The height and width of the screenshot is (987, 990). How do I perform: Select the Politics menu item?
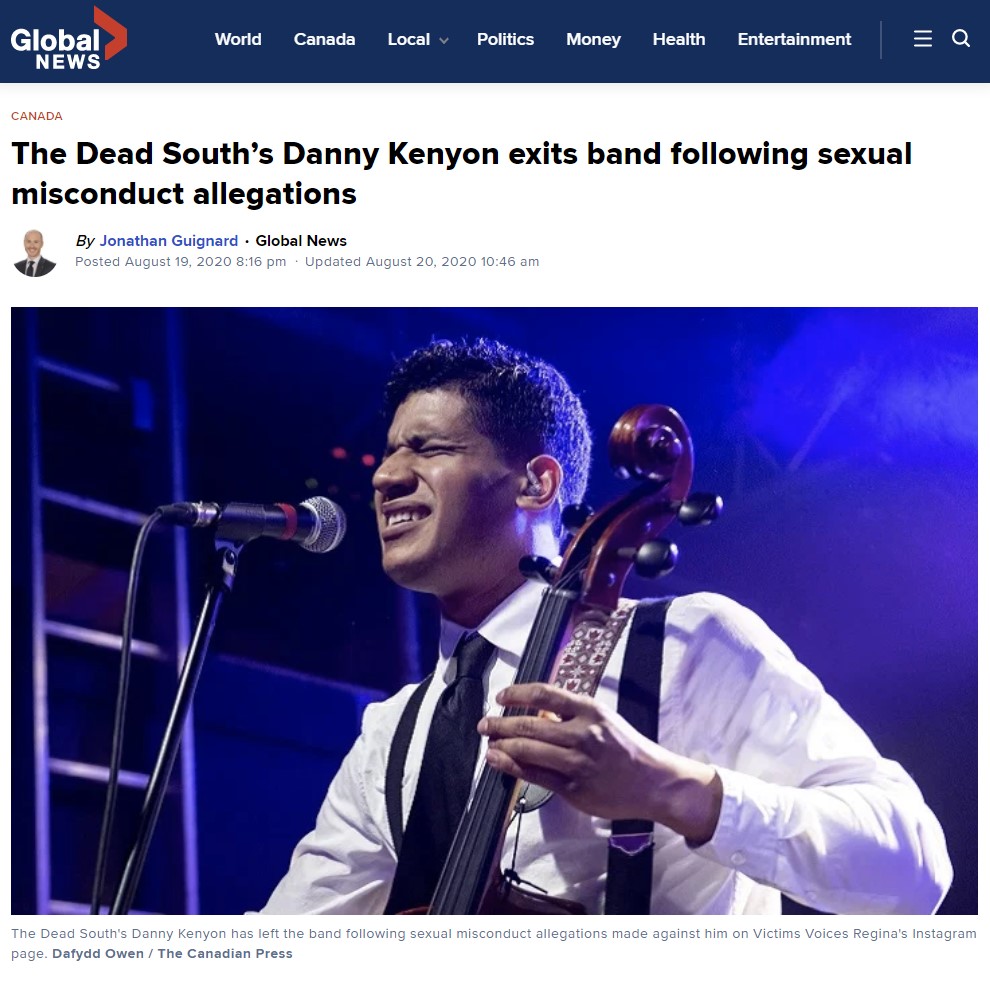coord(505,39)
